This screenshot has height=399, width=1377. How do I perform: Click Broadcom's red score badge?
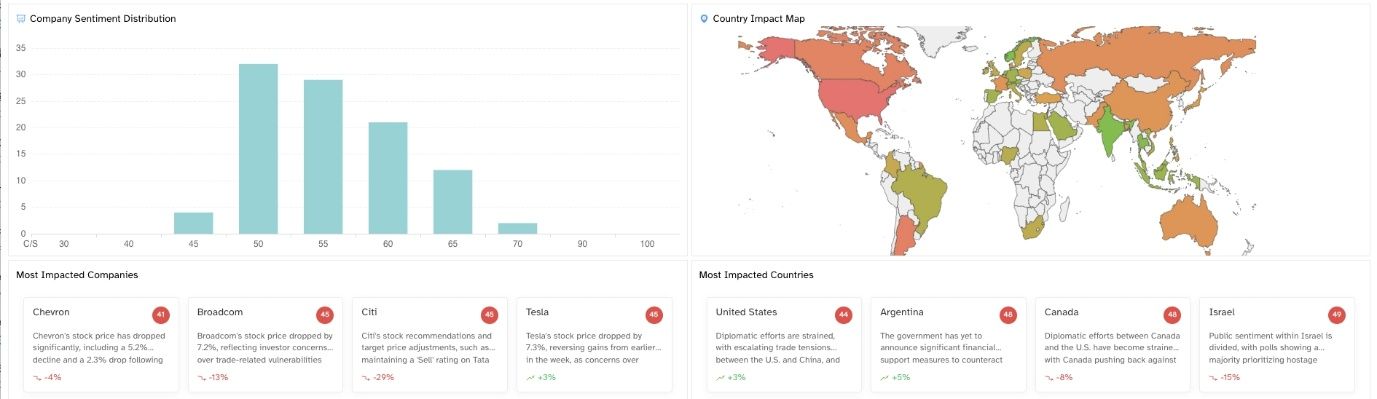tap(324, 315)
